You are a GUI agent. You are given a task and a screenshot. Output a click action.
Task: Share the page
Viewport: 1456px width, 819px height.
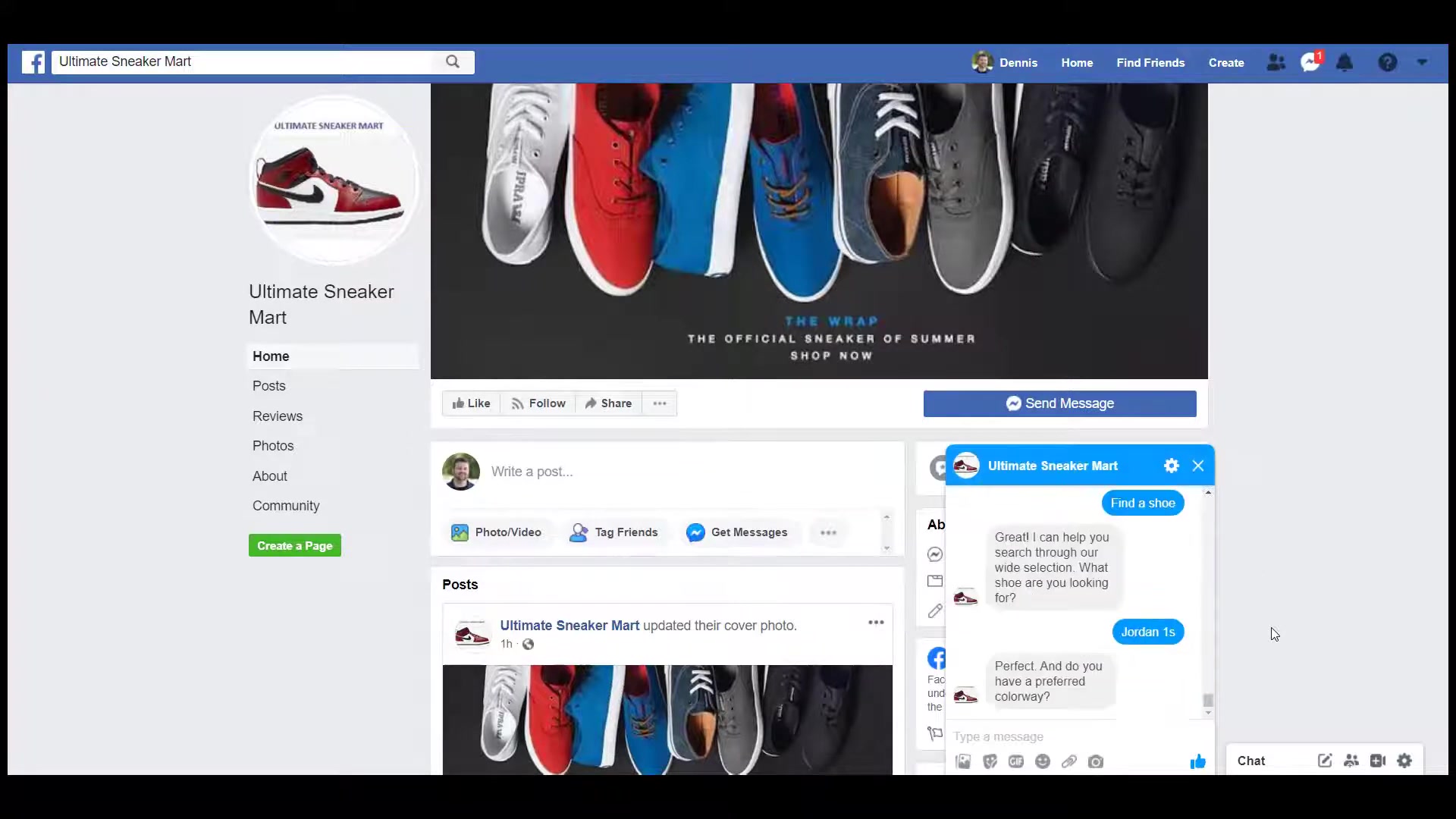(608, 403)
